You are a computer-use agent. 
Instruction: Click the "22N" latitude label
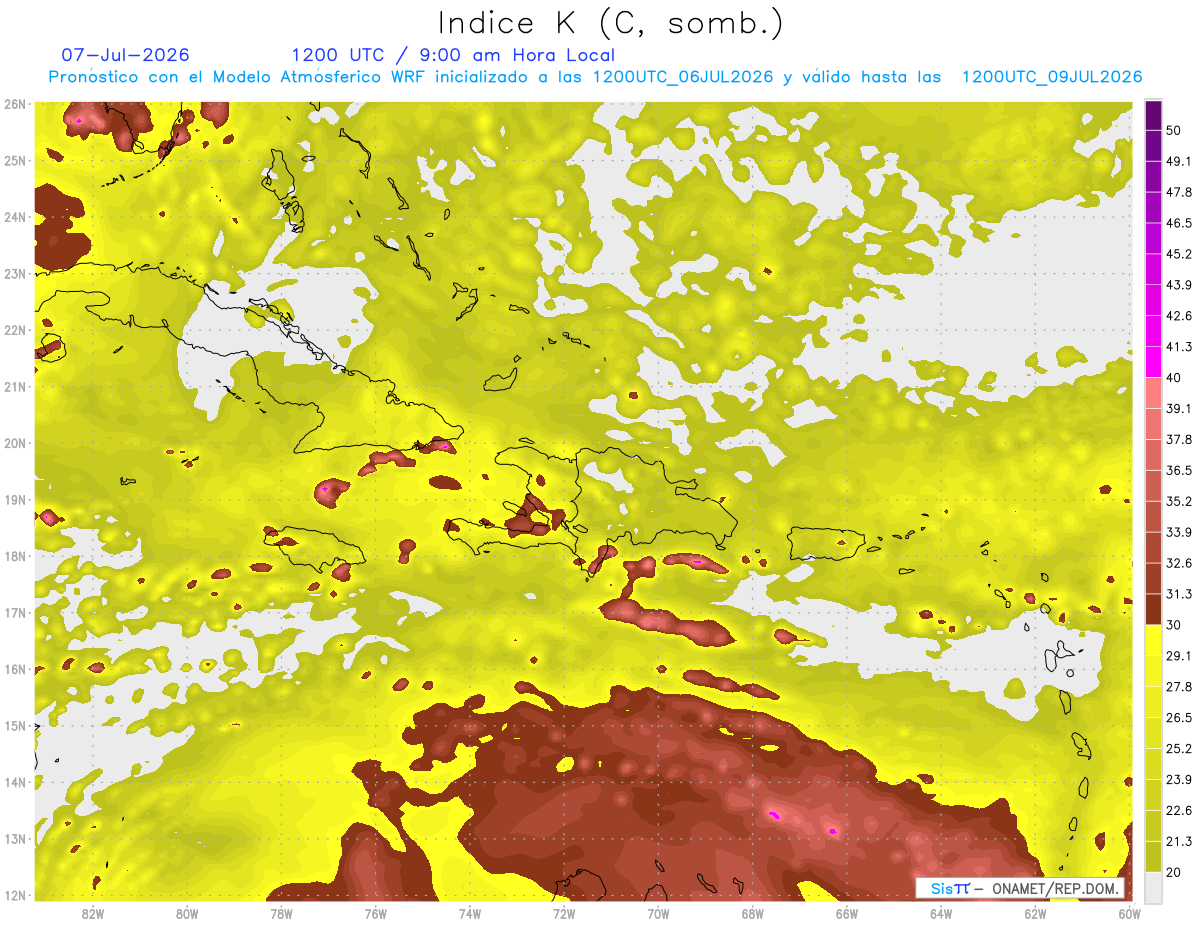(15, 330)
